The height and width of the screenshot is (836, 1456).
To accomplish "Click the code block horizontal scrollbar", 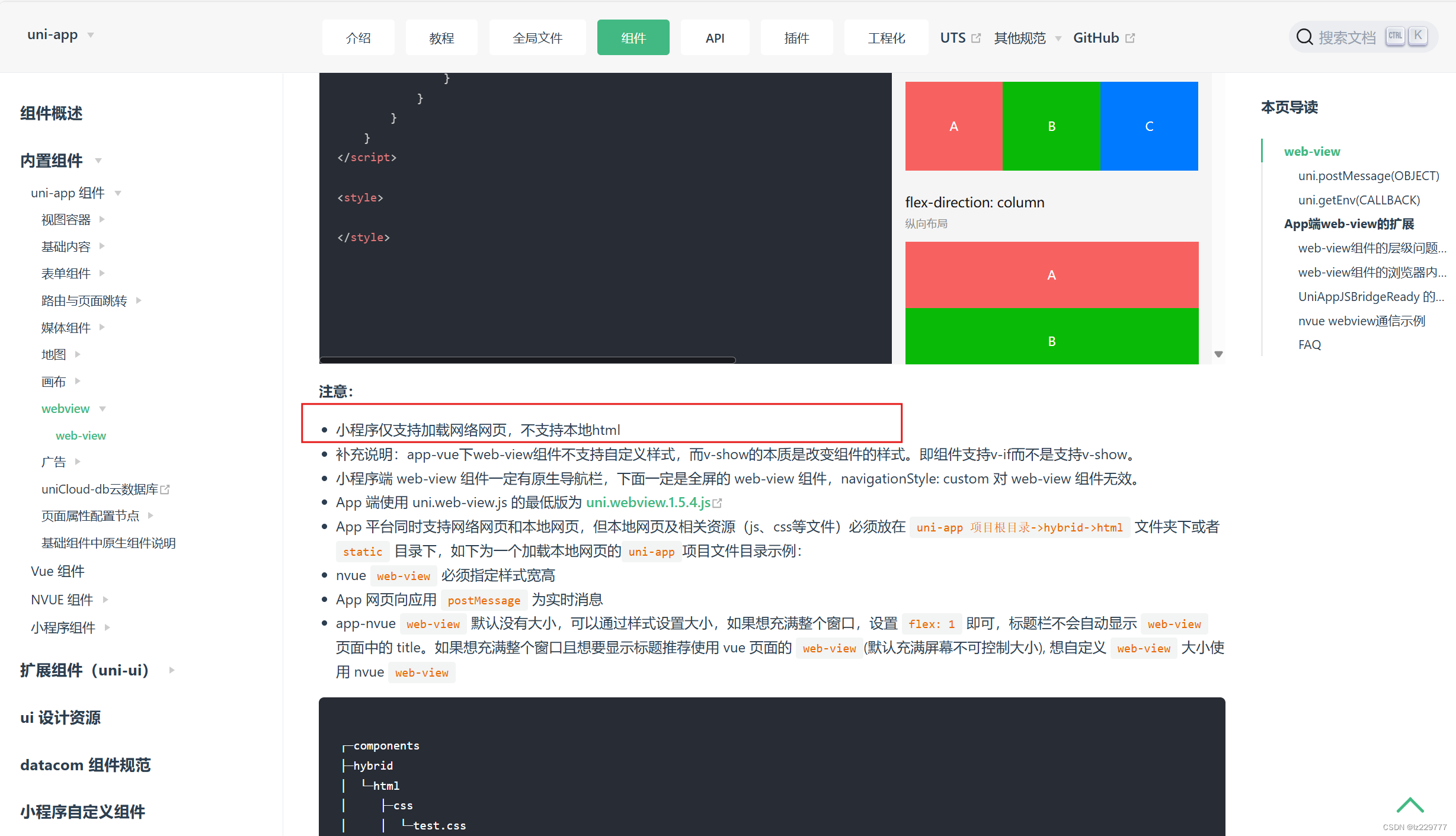I will tap(527, 360).
